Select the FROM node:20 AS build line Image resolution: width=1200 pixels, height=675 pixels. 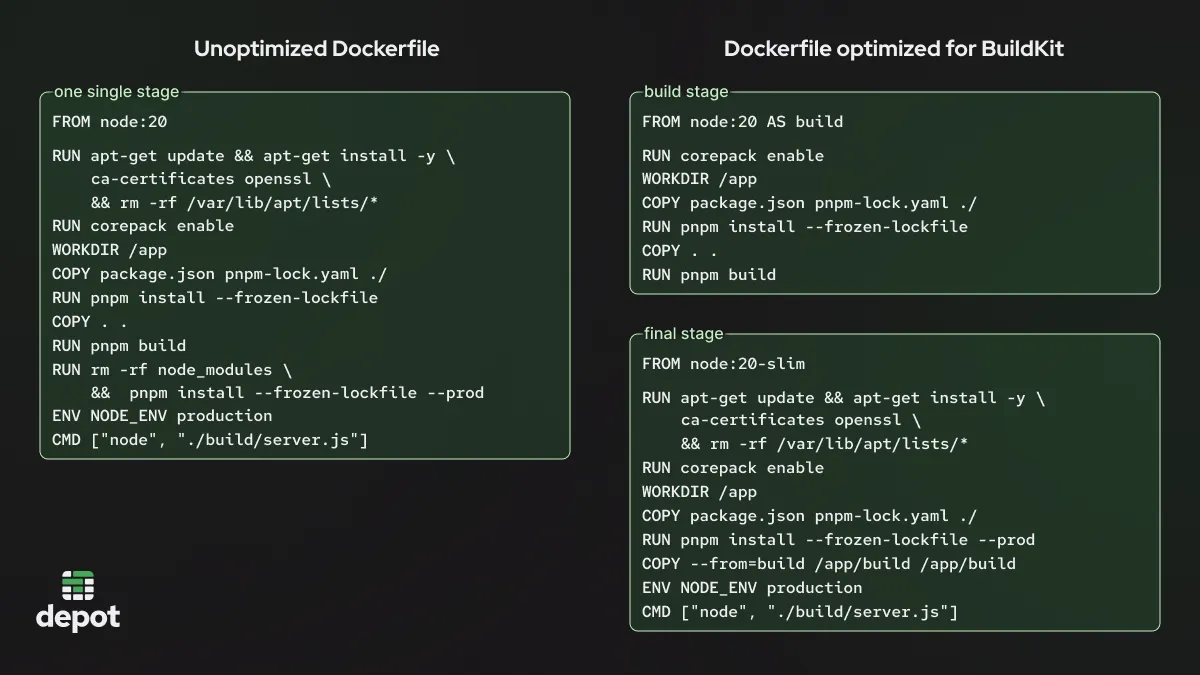742,121
